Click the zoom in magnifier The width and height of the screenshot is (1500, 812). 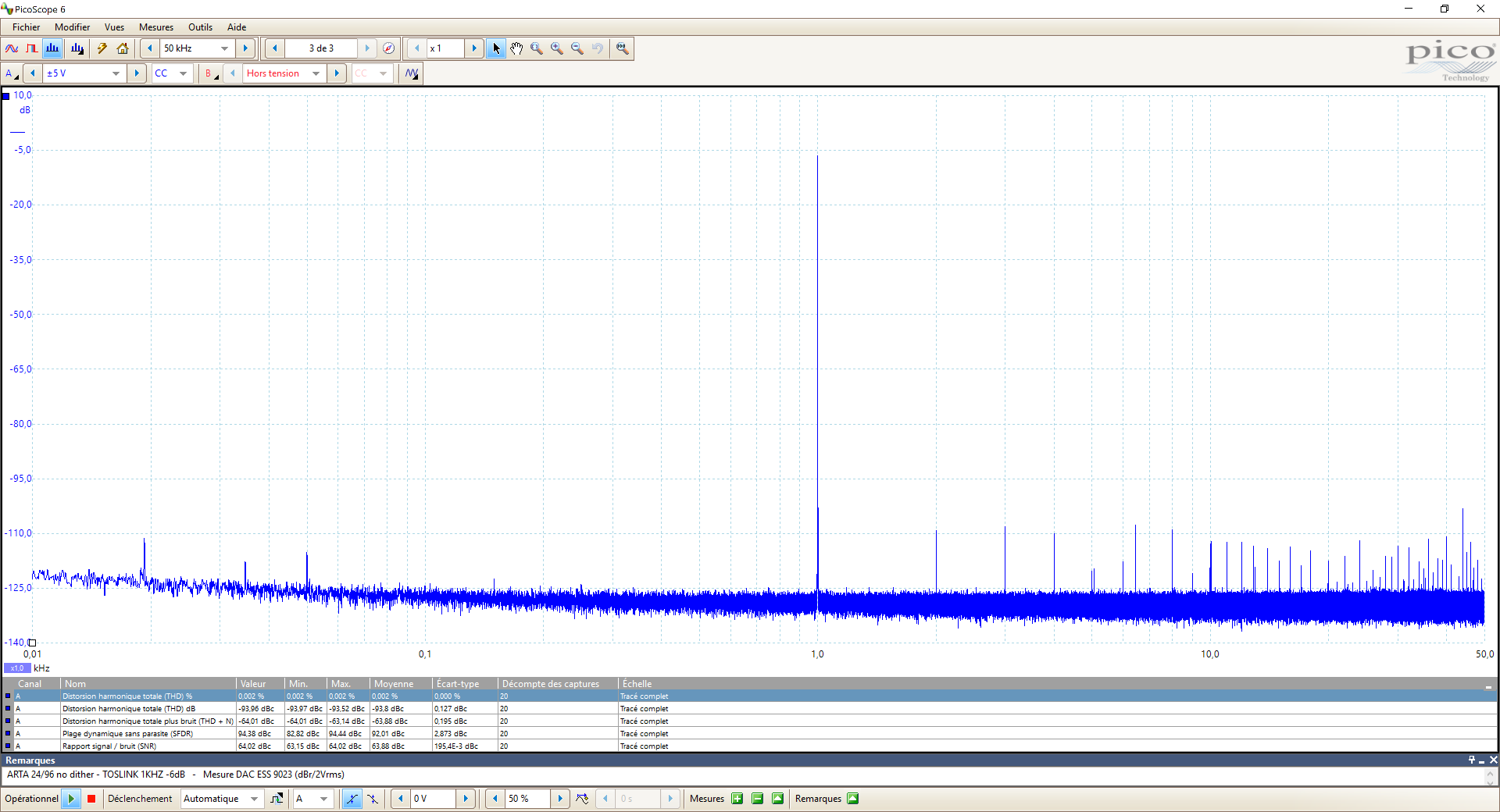pos(557,48)
